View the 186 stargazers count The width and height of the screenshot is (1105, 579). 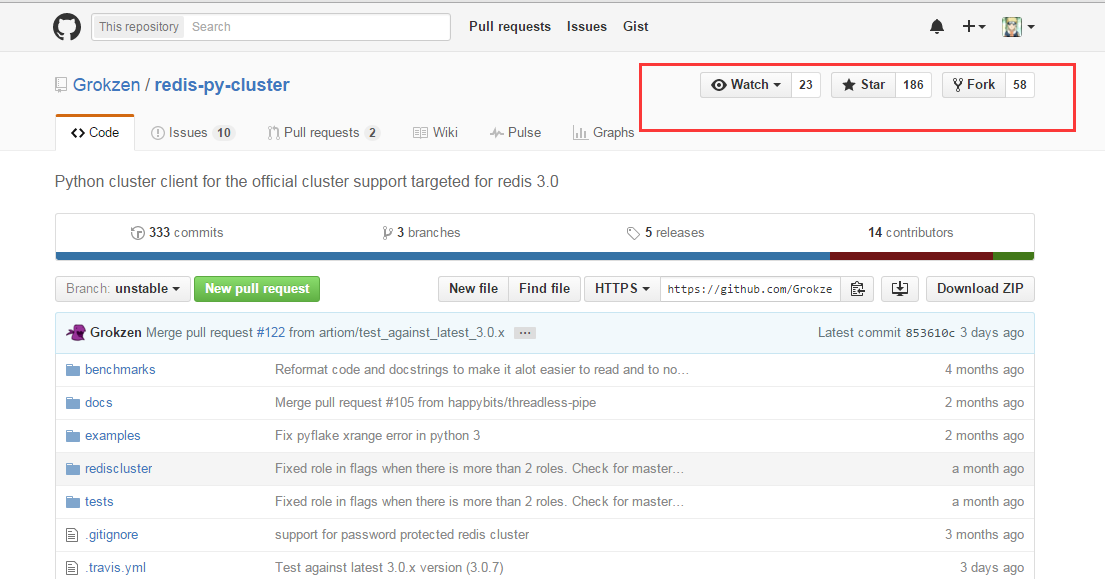tap(913, 85)
